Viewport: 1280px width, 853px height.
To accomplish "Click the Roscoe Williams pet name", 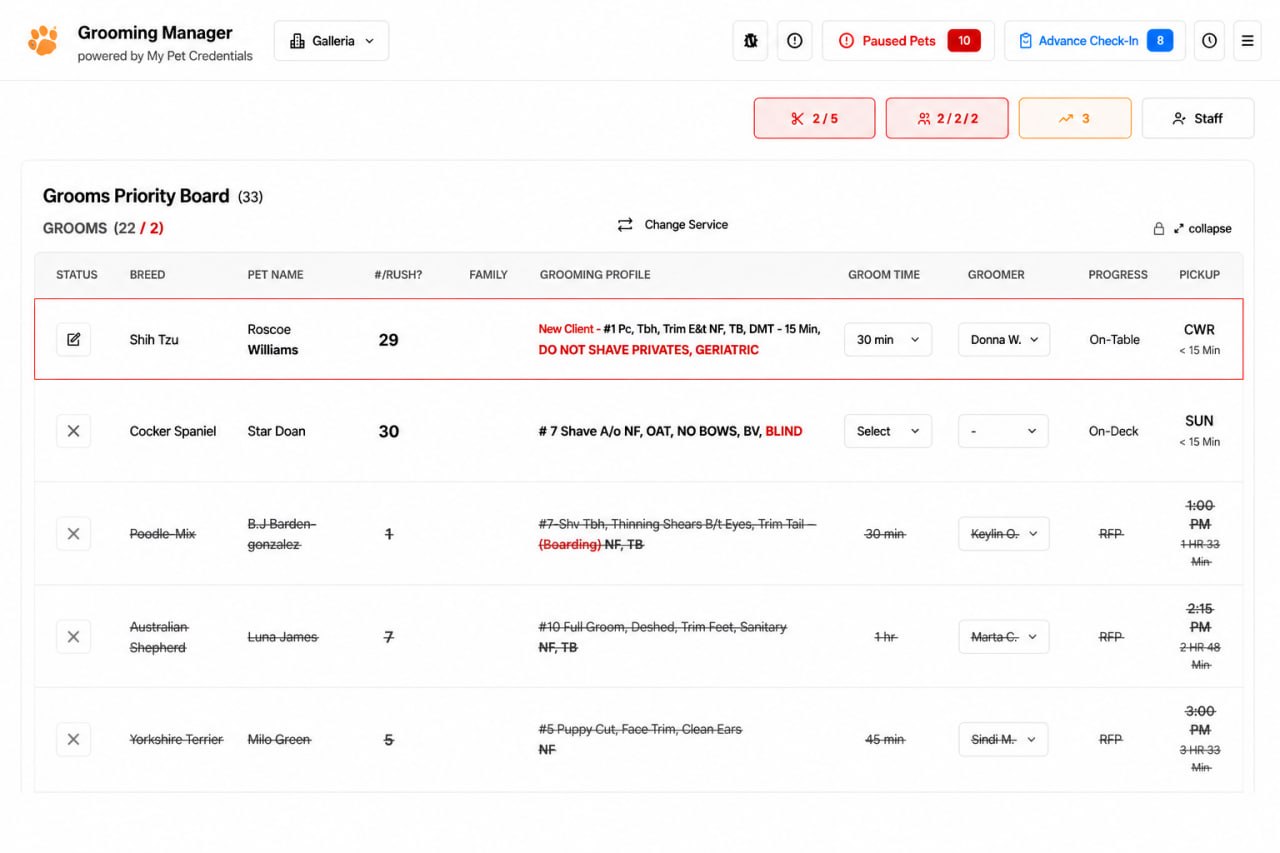I will pyautogui.click(x=273, y=340).
